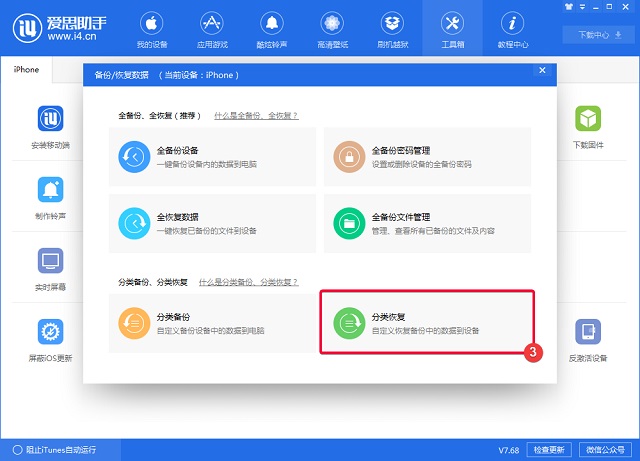Open 实时屏幕 live screen tool
640x461 pixels.
coord(51,269)
